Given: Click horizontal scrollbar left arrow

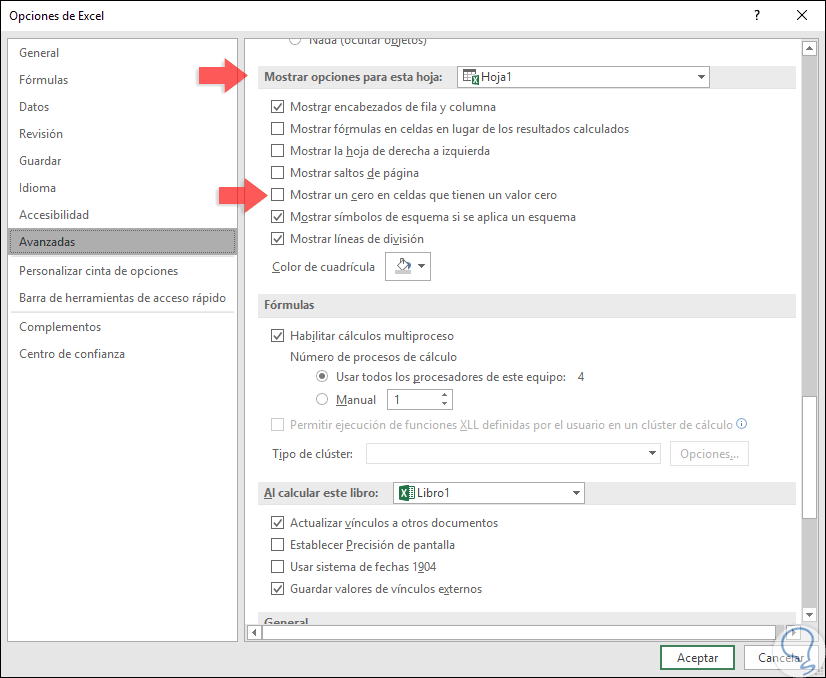Looking at the screenshot, I should pyautogui.click(x=254, y=632).
